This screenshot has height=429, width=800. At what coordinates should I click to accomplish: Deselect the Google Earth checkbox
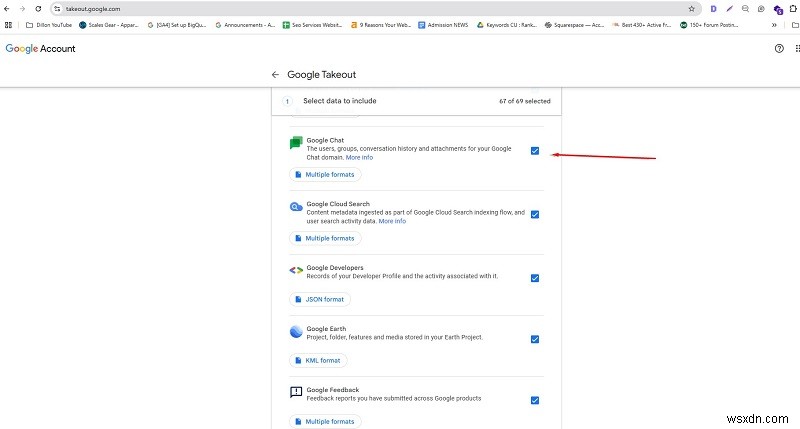tap(535, 339)
